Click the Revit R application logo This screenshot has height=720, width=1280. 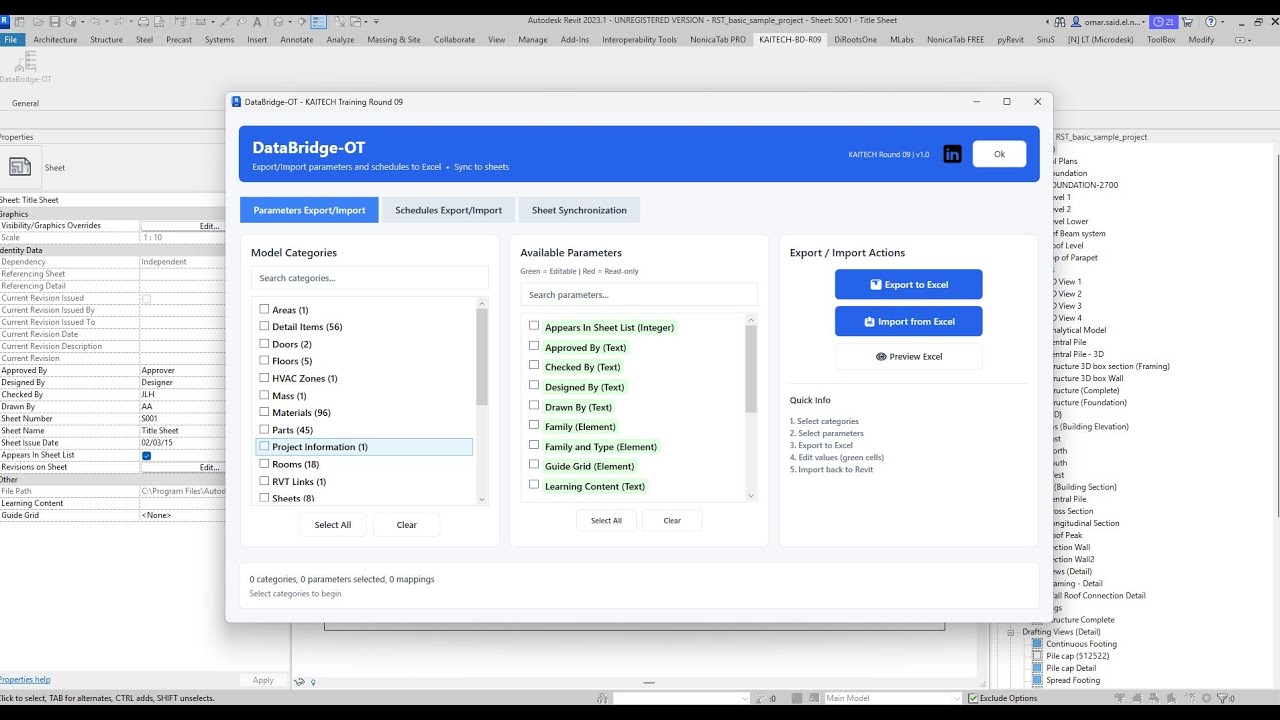pyautogui.click(x=5, y=21)
